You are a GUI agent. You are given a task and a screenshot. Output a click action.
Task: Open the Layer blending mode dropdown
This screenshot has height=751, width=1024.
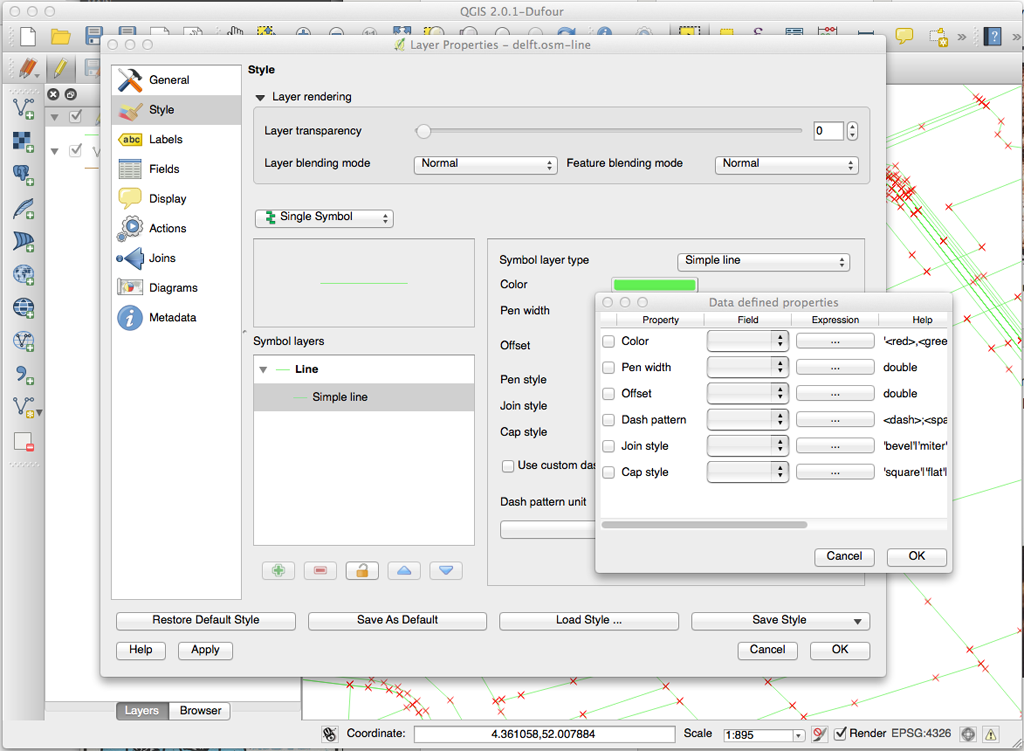(486, 164)
